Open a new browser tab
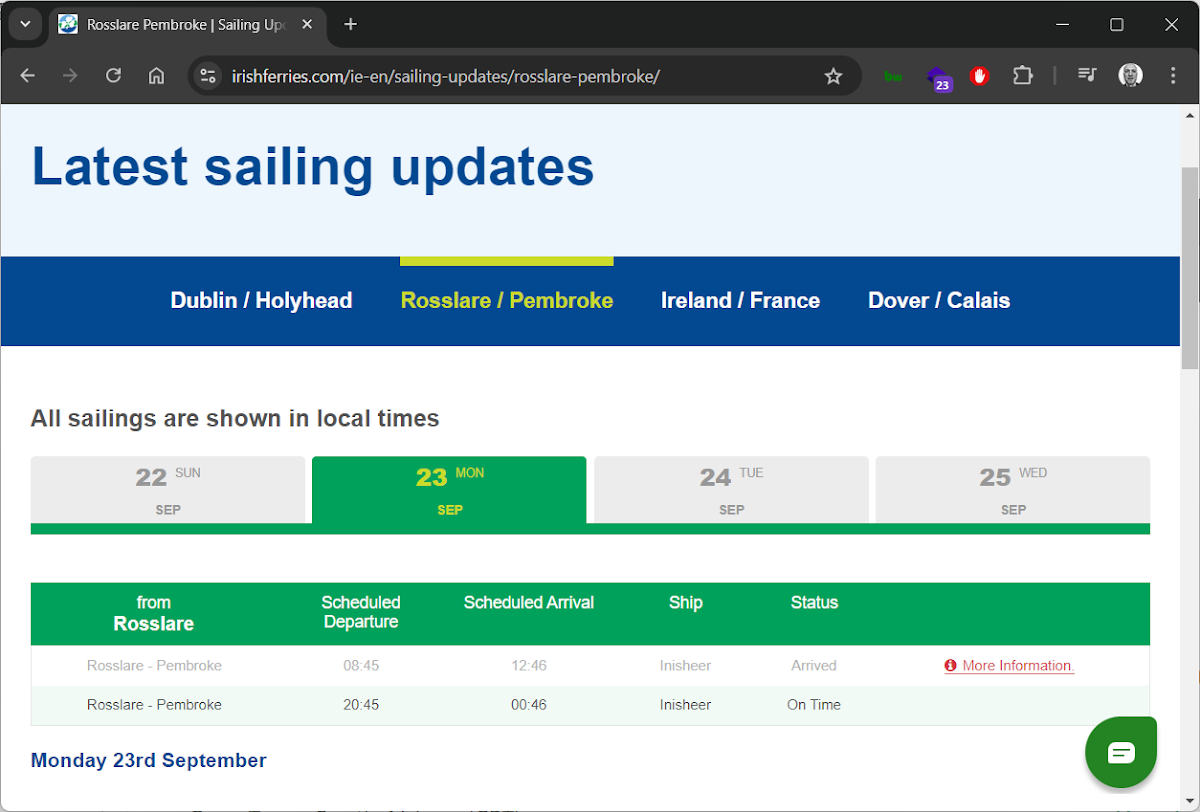 point(350,24)
